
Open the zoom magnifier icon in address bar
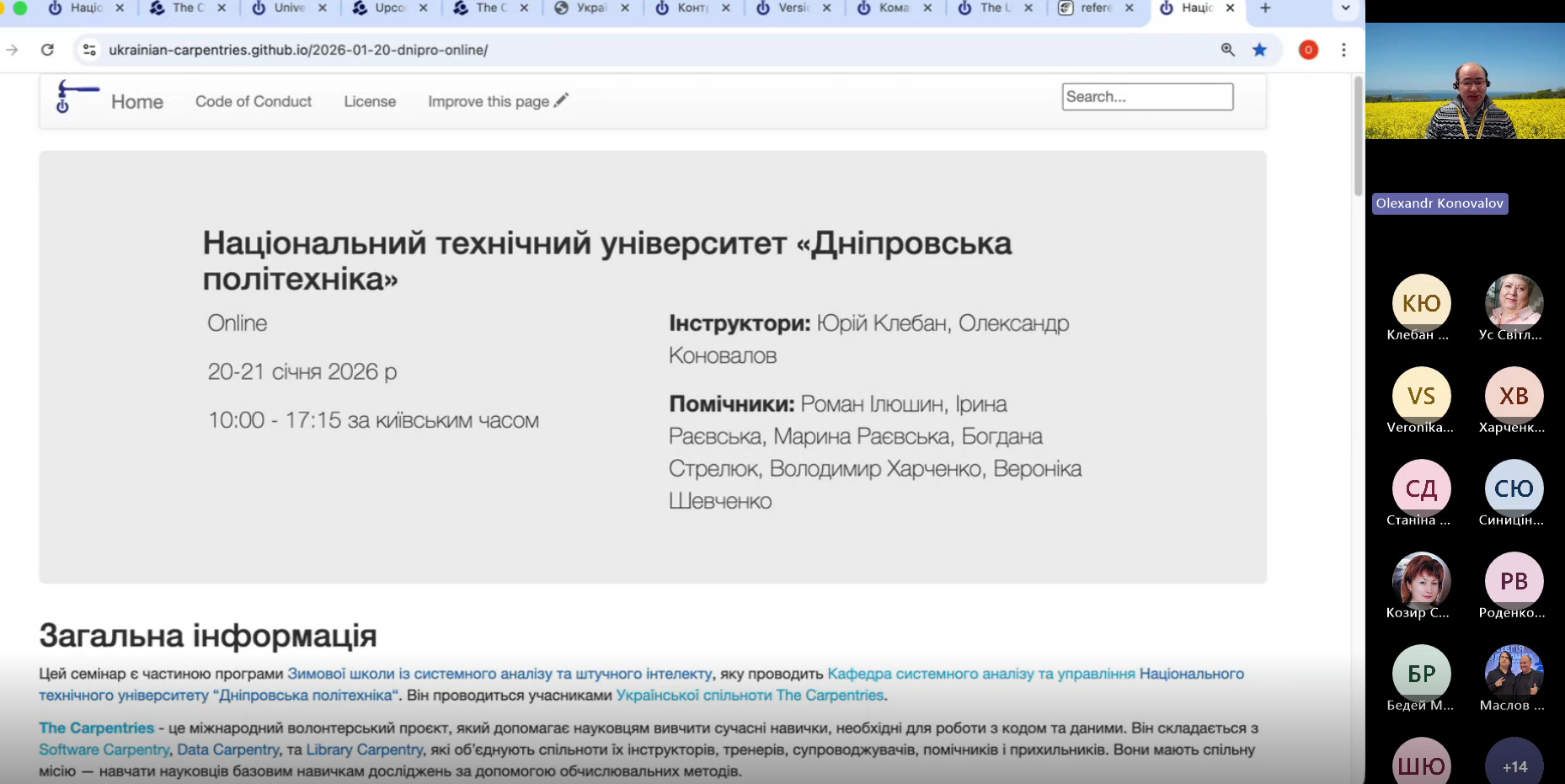[1227, 50]
